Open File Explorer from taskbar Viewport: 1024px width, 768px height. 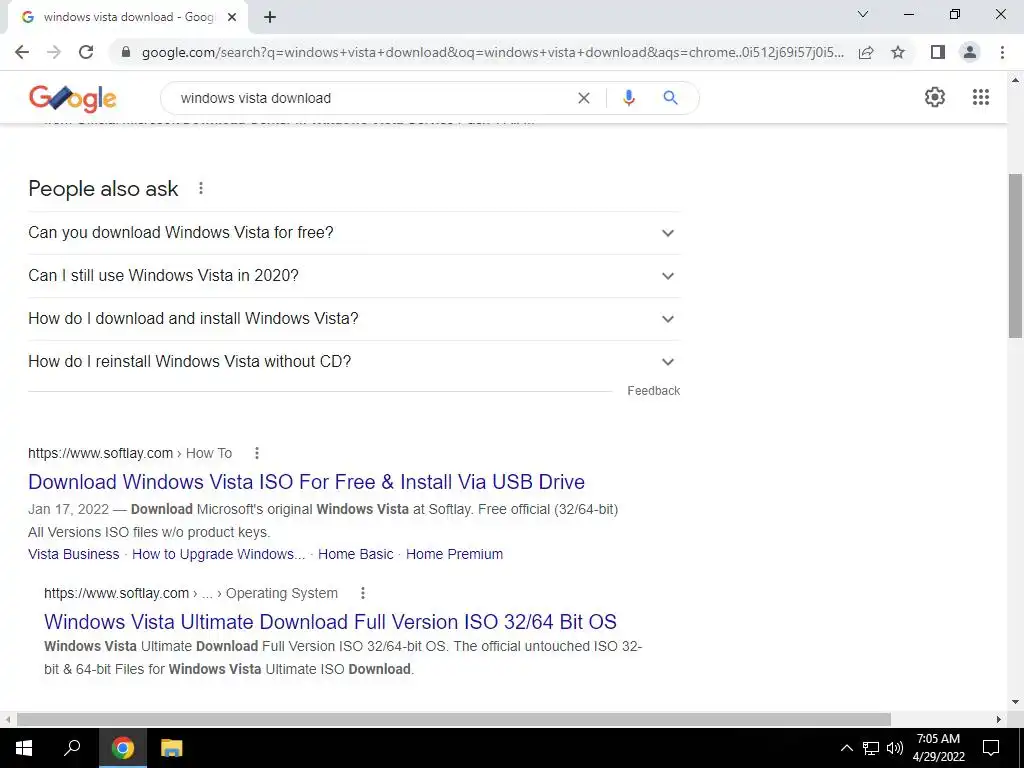pyautogui.click(x=171, y=748)
